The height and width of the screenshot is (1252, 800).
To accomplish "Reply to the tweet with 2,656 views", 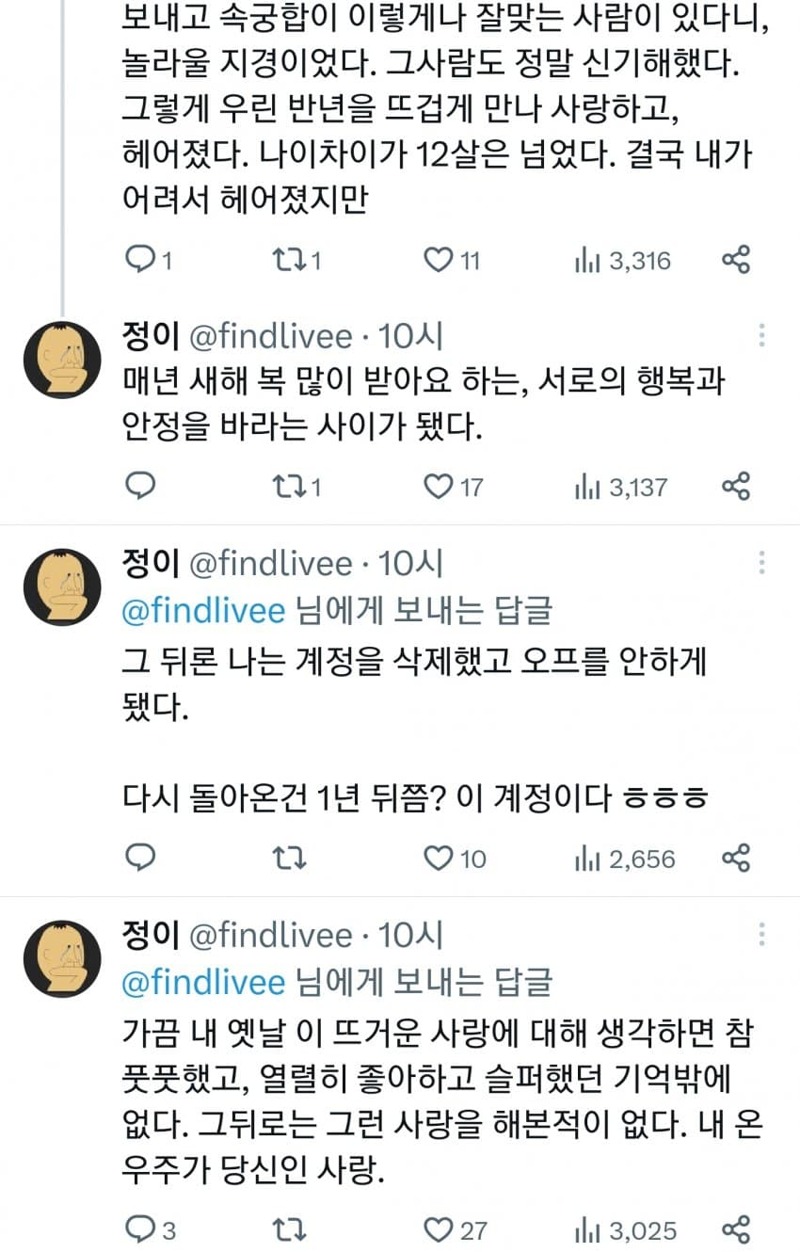I will [143, 858].
